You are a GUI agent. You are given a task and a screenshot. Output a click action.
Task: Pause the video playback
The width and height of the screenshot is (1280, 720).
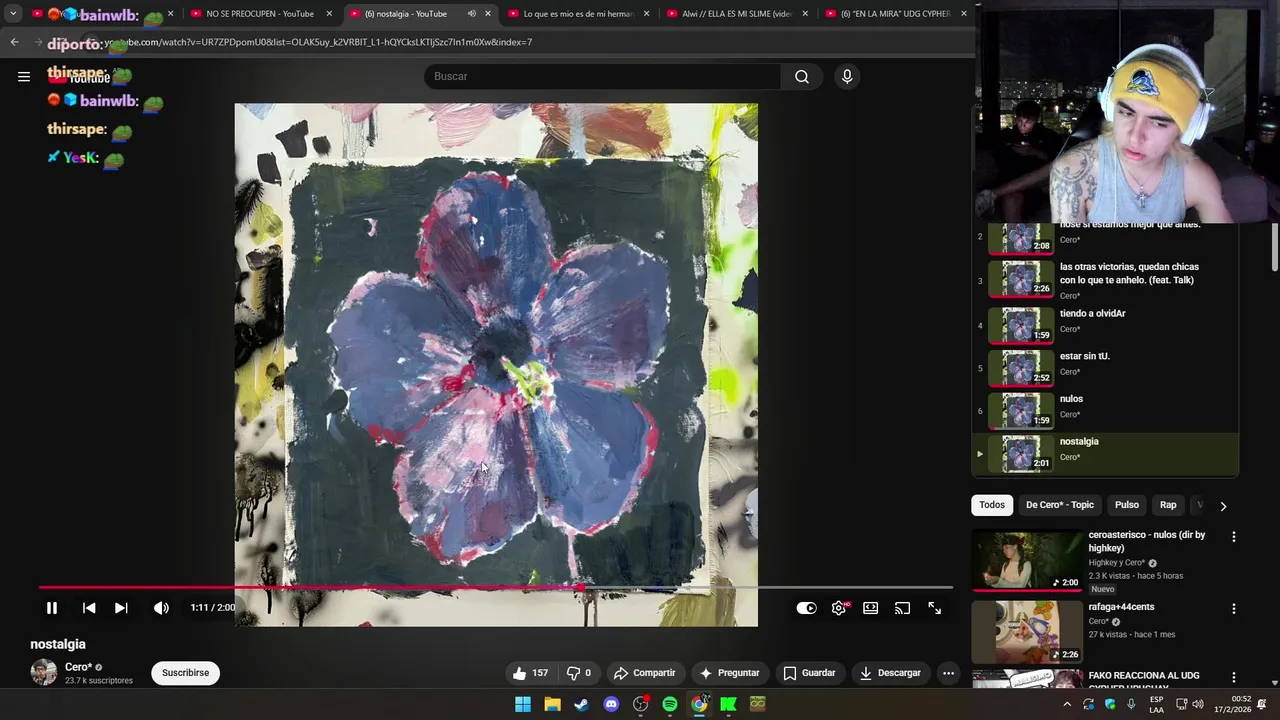click(x=52, y=608)
